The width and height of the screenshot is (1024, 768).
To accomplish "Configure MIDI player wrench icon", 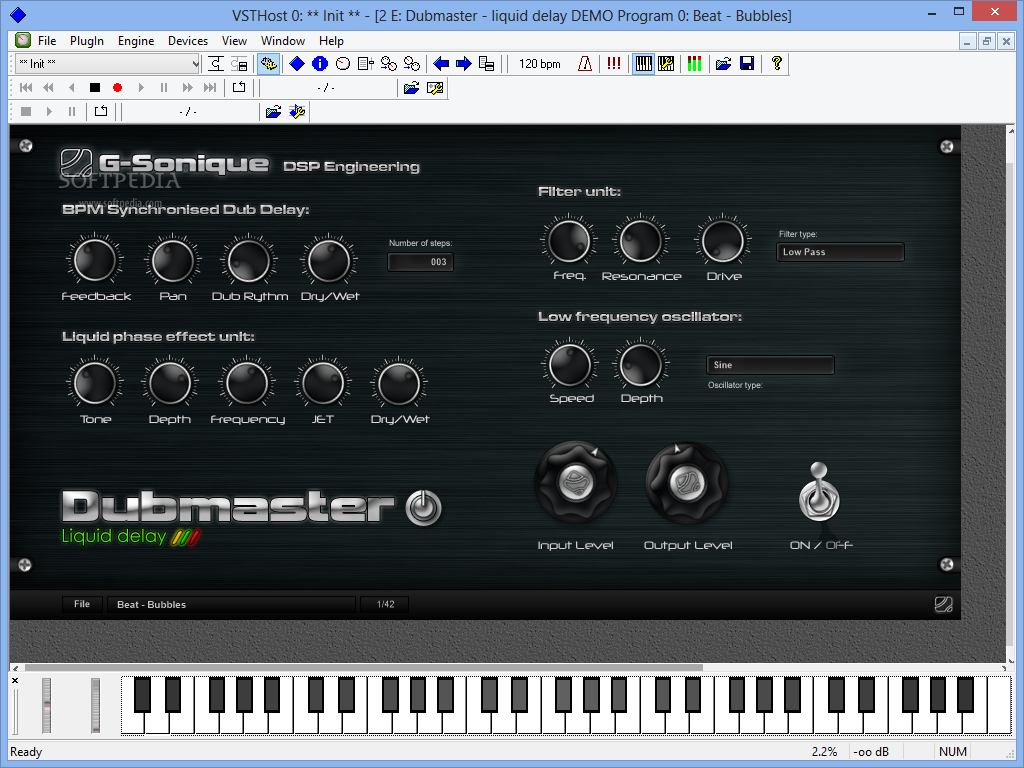I will click(x=434, y=88).
